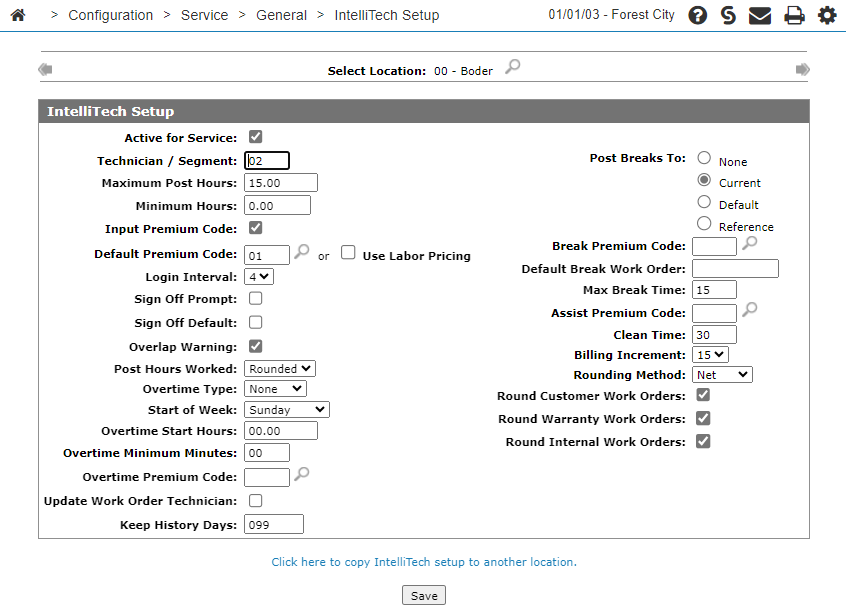This screenshot has width=846, height=616.
Task: Click the Overtime Minimum Minutes field
Action: (267, 453)
